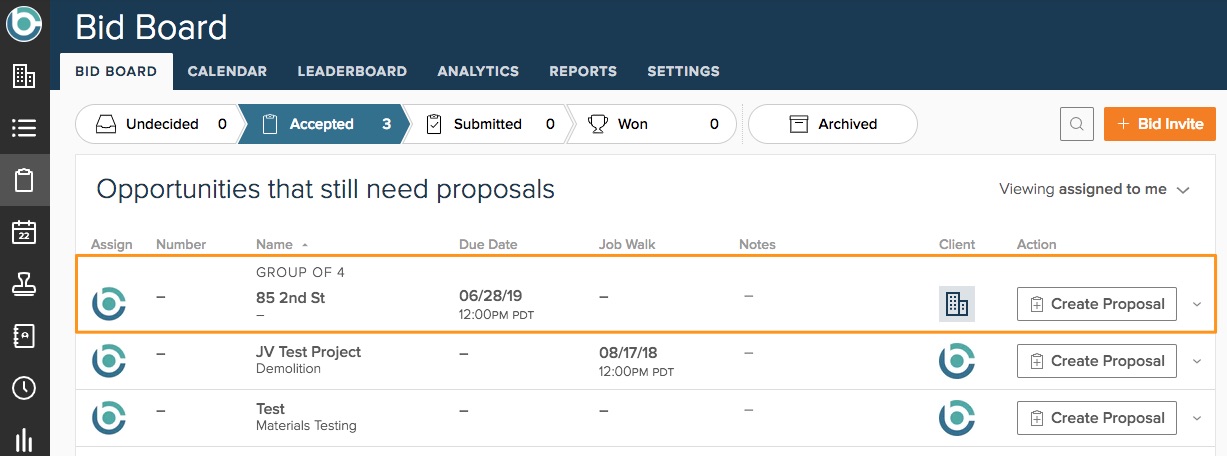This screenshot has width=1227, height=456.
Task: Switch to the Calendar tab
Action: [x=227, y=71]
